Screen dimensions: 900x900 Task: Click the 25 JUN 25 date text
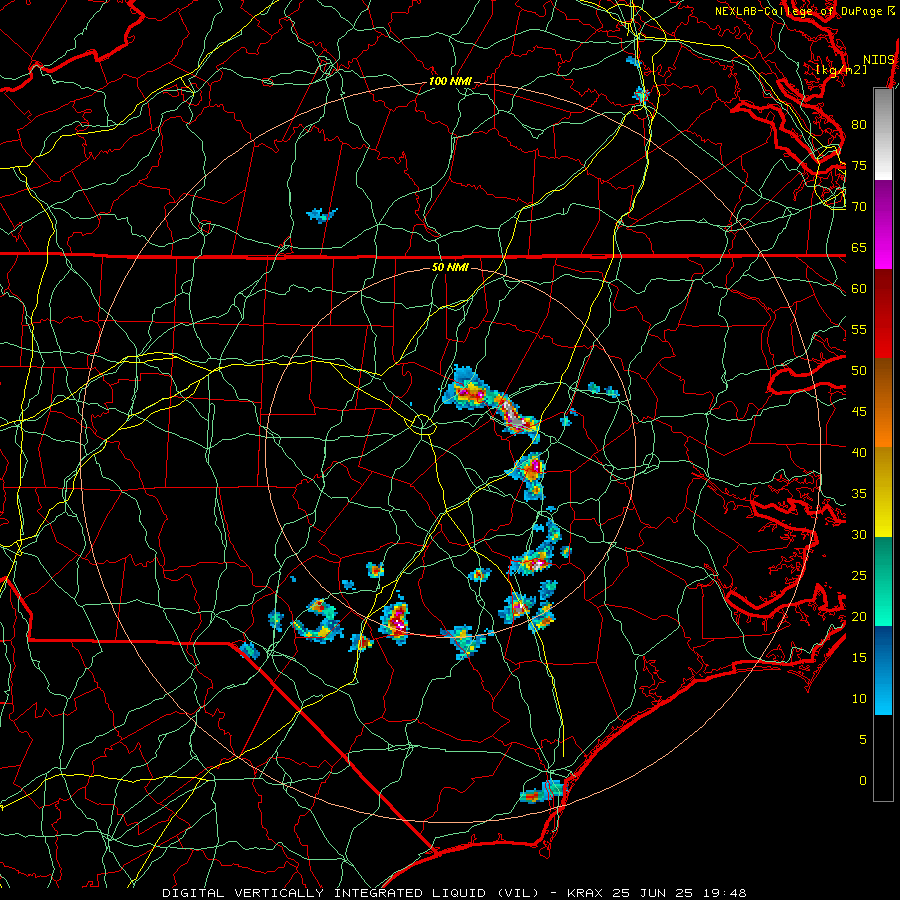pos(653,893)
